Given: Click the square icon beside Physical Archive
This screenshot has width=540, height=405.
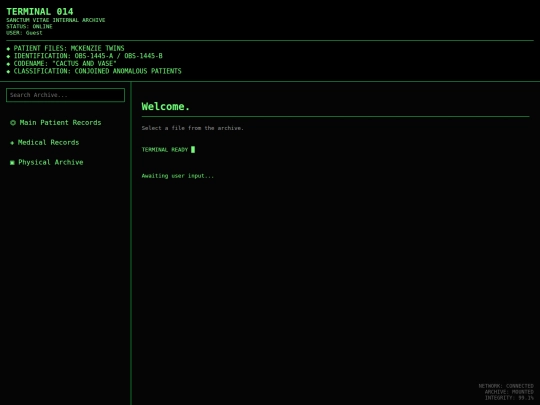Looking at the screenshot, I should tap(12, 163).
